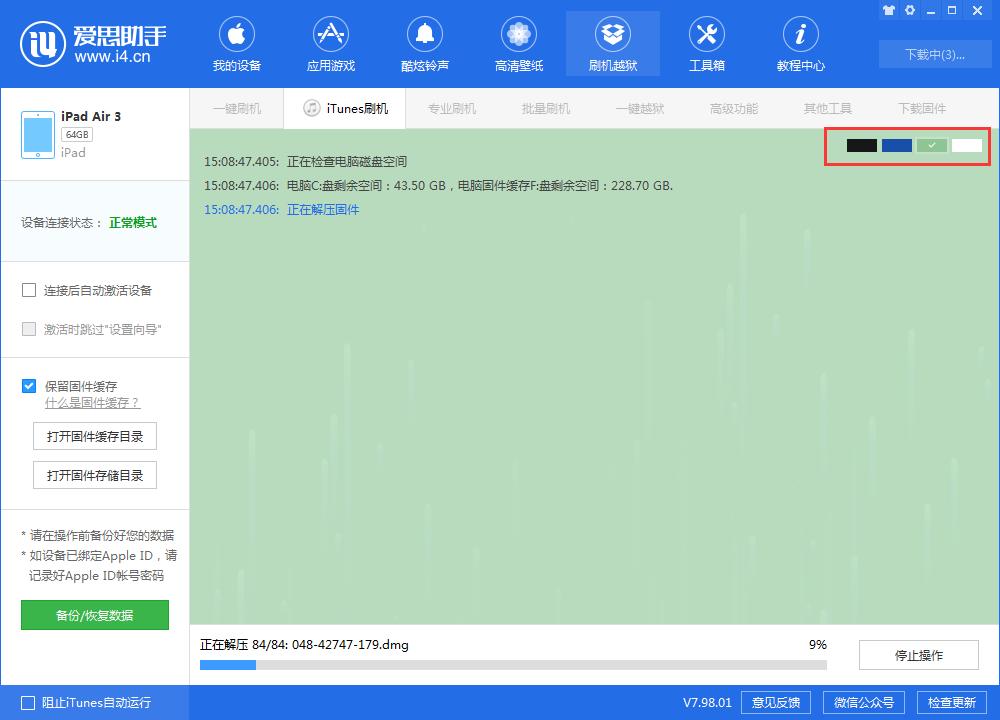Select the 刷机越狱 flash/jailbreak icon

612,42
